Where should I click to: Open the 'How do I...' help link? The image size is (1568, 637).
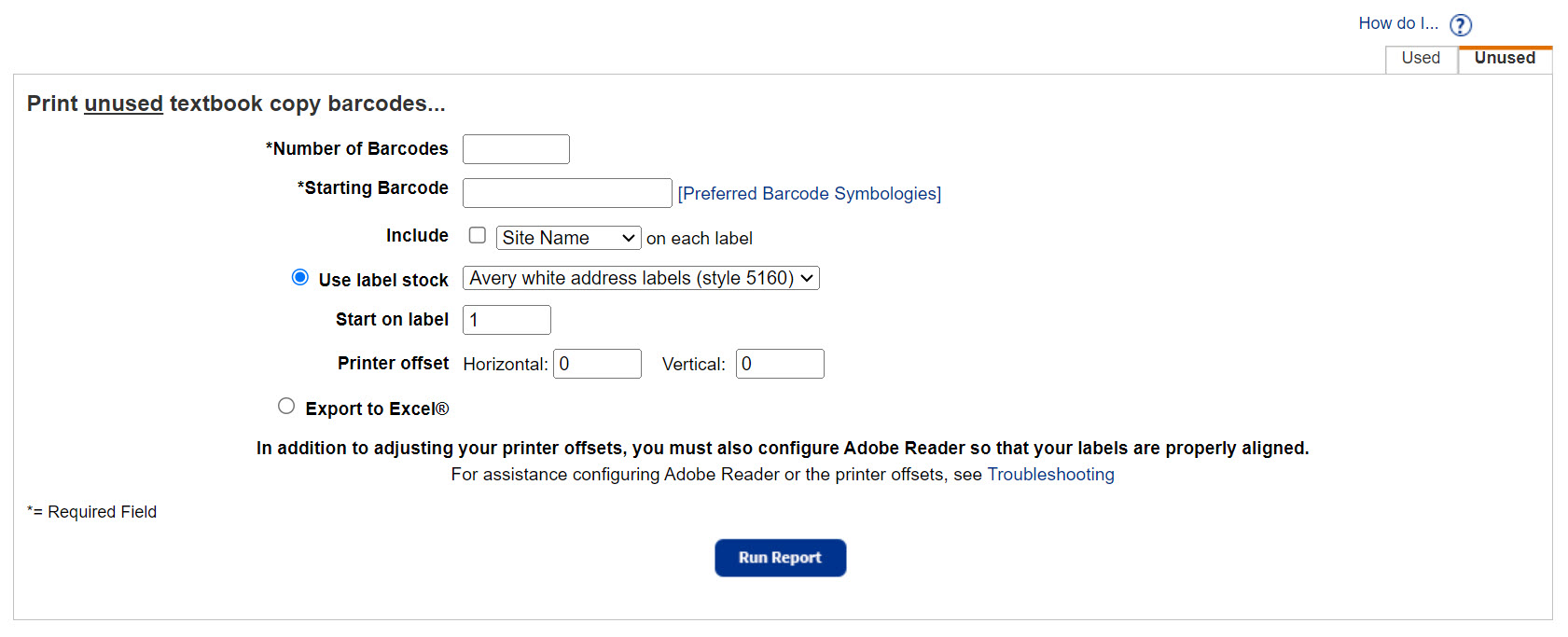pos(1397,23)
